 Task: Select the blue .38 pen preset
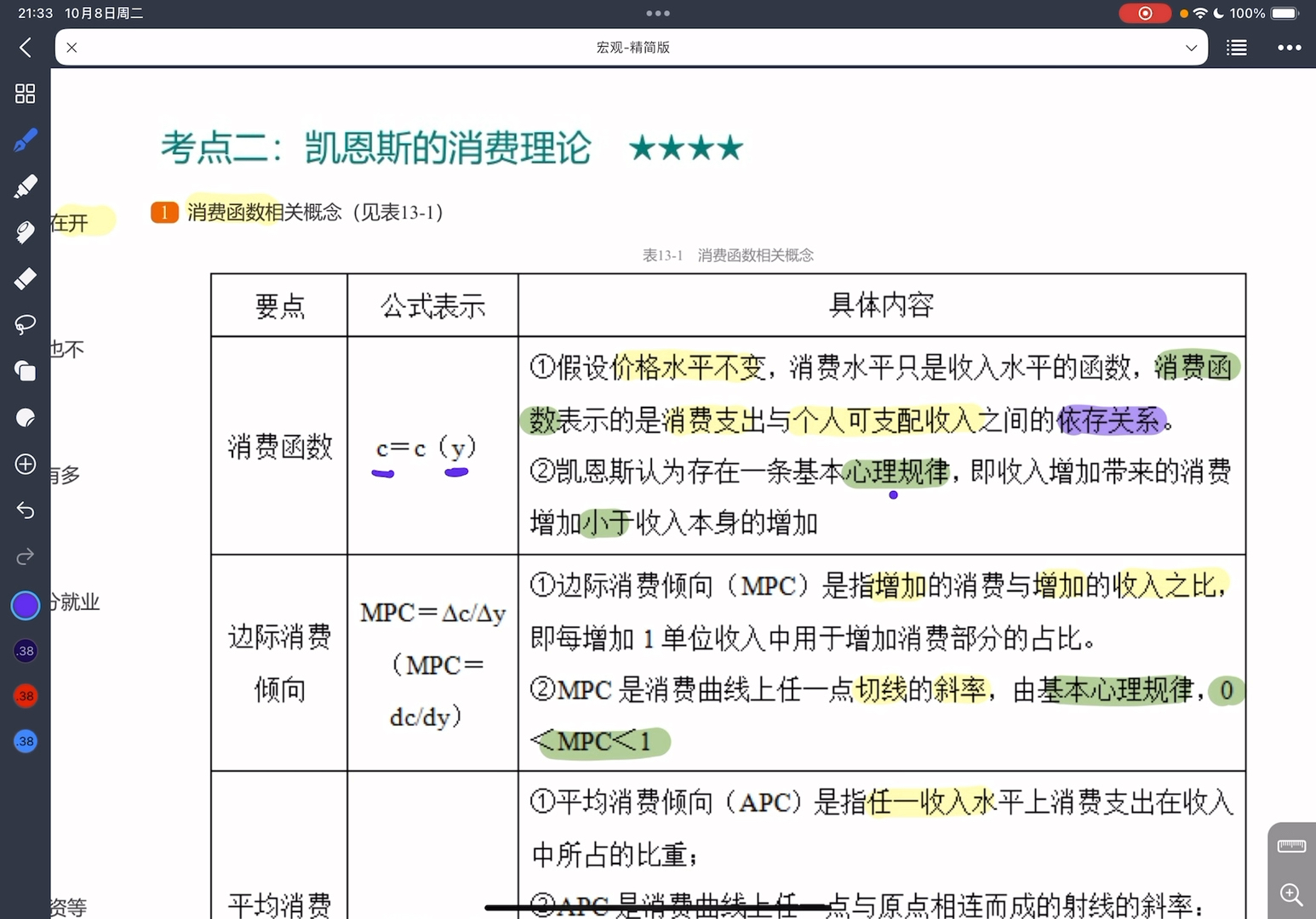tap(26, 741)
